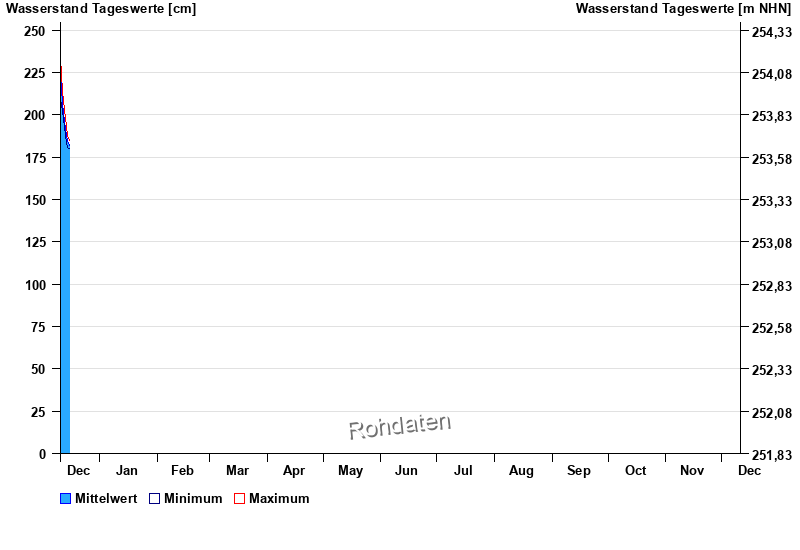
Task: Click the Aug month label
Action: point(521,471)
